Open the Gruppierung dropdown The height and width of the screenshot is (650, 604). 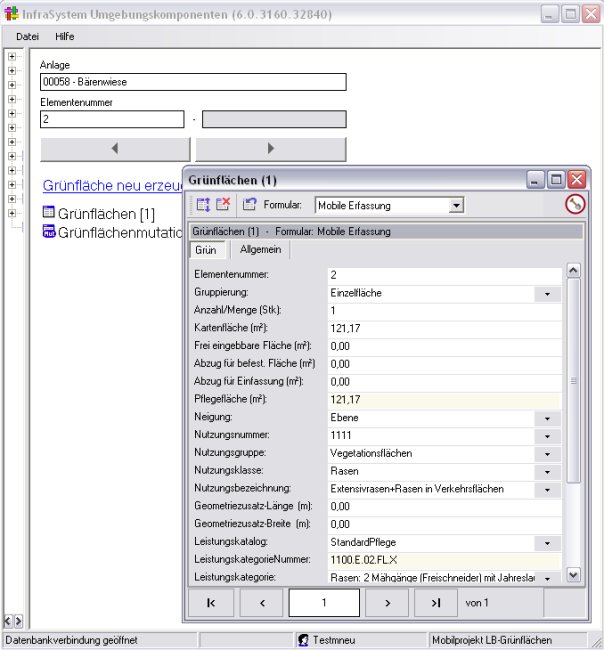point(548,294)
